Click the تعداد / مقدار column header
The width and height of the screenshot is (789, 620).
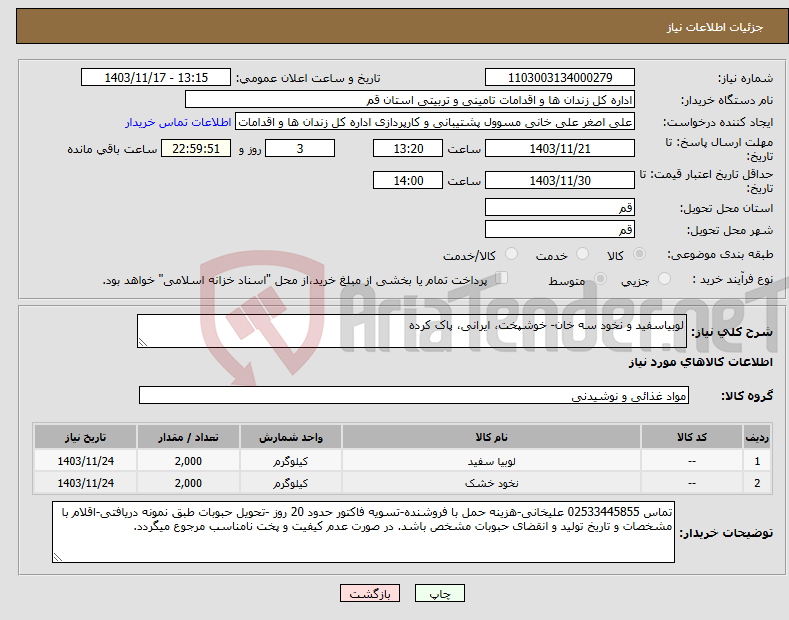[x=188, y=437]
